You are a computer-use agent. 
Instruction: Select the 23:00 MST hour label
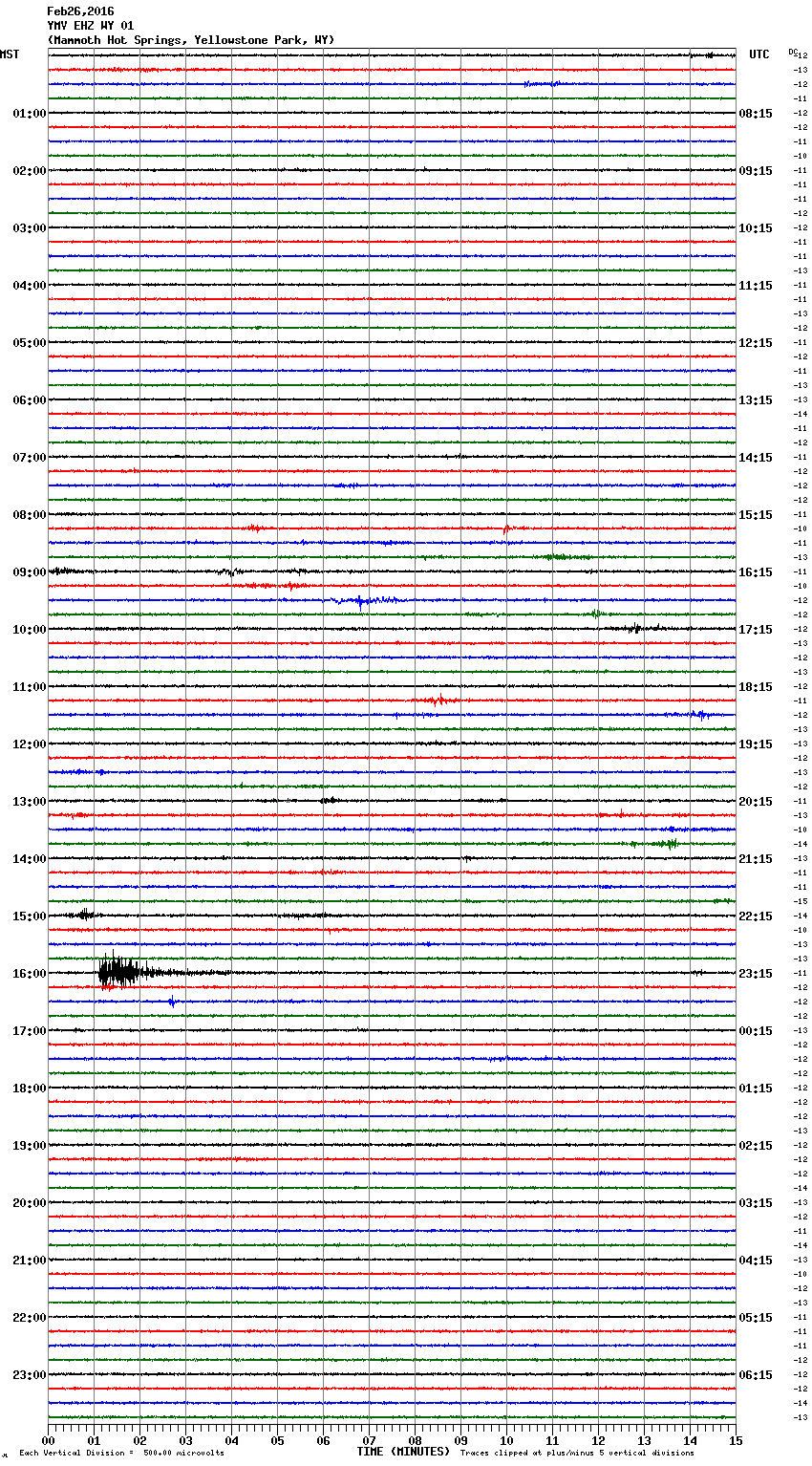[x=30, y=1375]
